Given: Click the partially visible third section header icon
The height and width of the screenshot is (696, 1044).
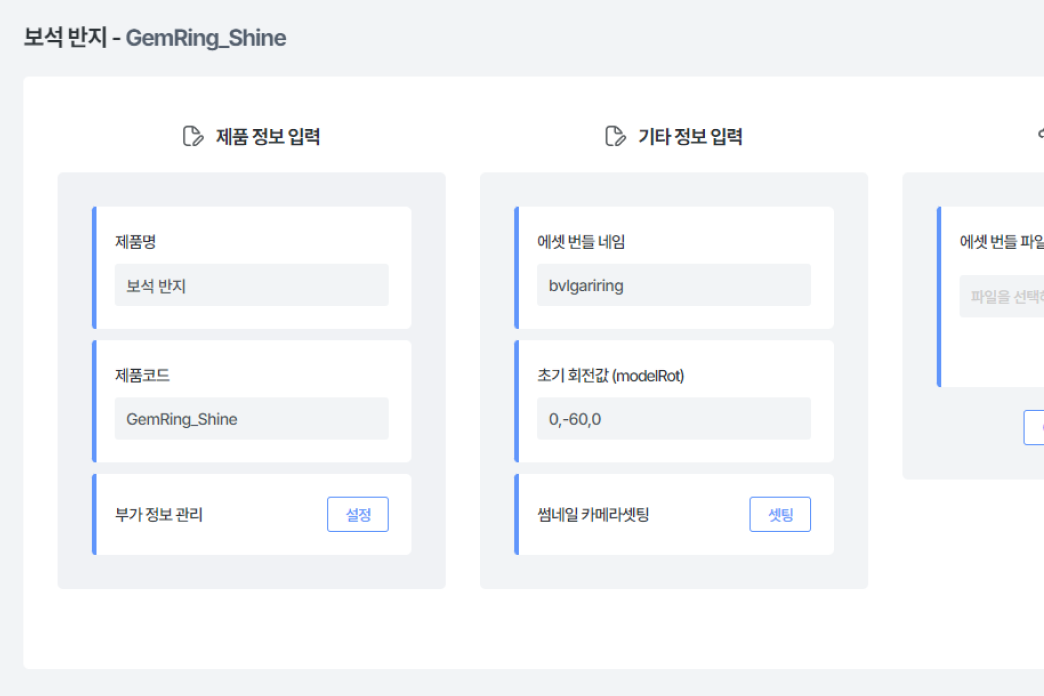Looking at the screenshot, I should [x=1040, y=136].
